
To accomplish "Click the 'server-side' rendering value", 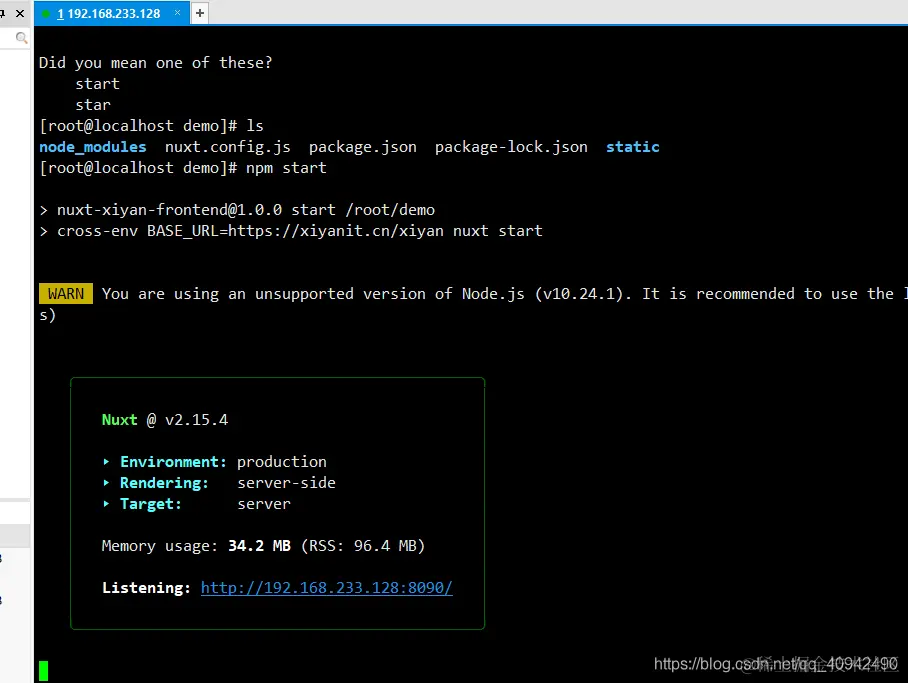I will (x=287, y=483).
